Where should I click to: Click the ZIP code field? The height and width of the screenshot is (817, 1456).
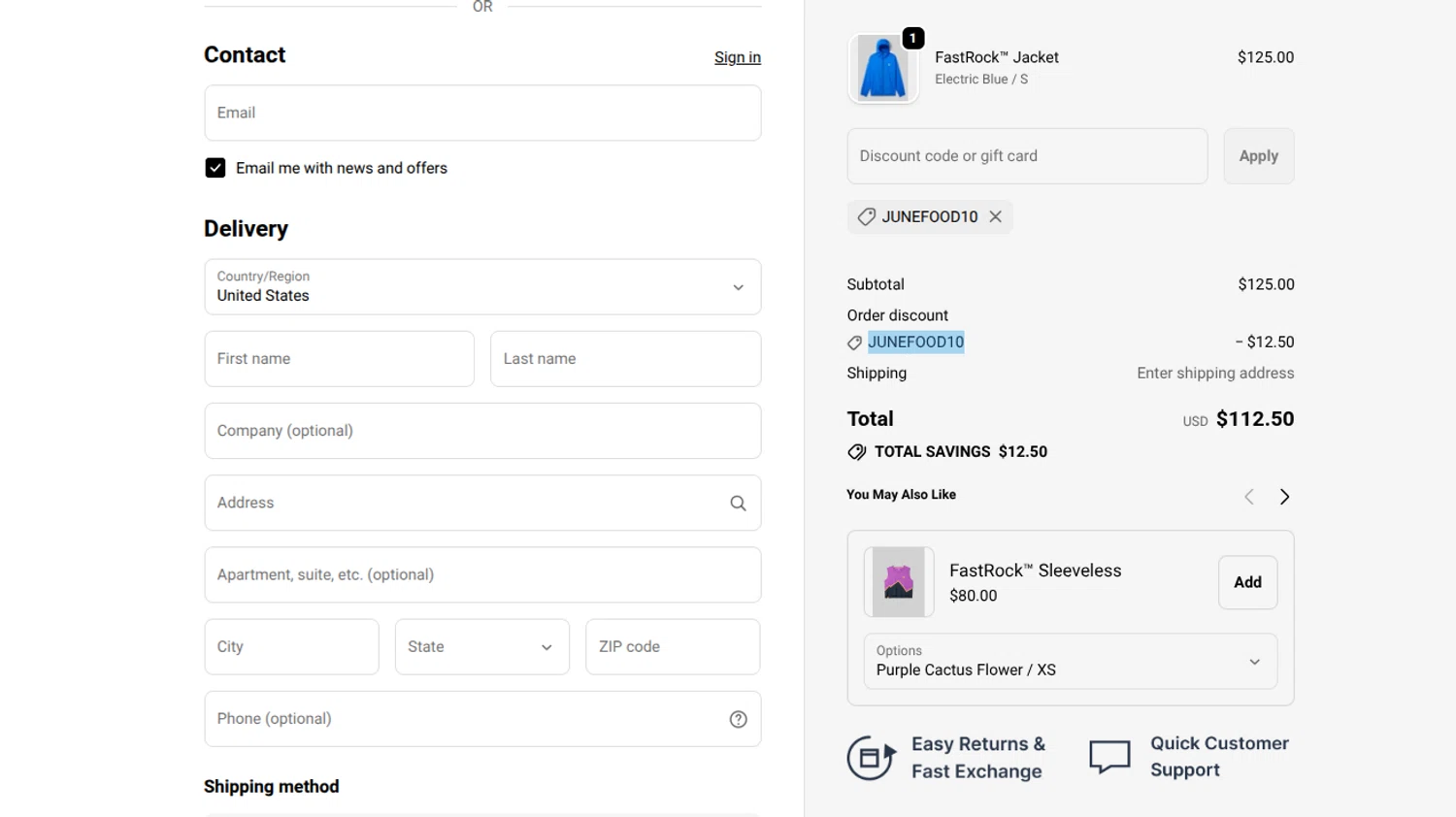[x=673, y=647]
